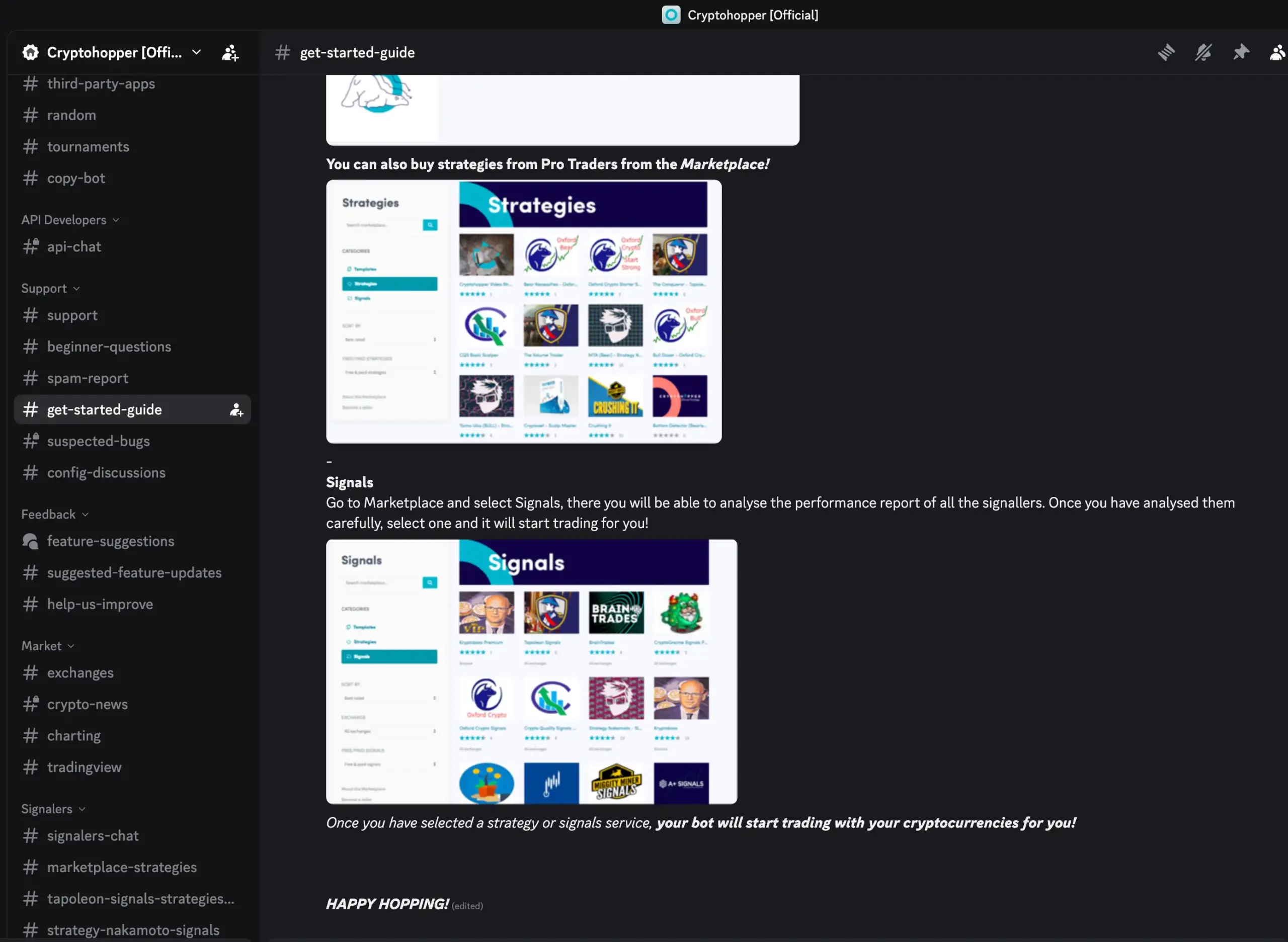Click create invite icon on get-started-guide channel
The width and height of the screenshot is (1288, 942).
pyautogui.click(x=236, y=410)
